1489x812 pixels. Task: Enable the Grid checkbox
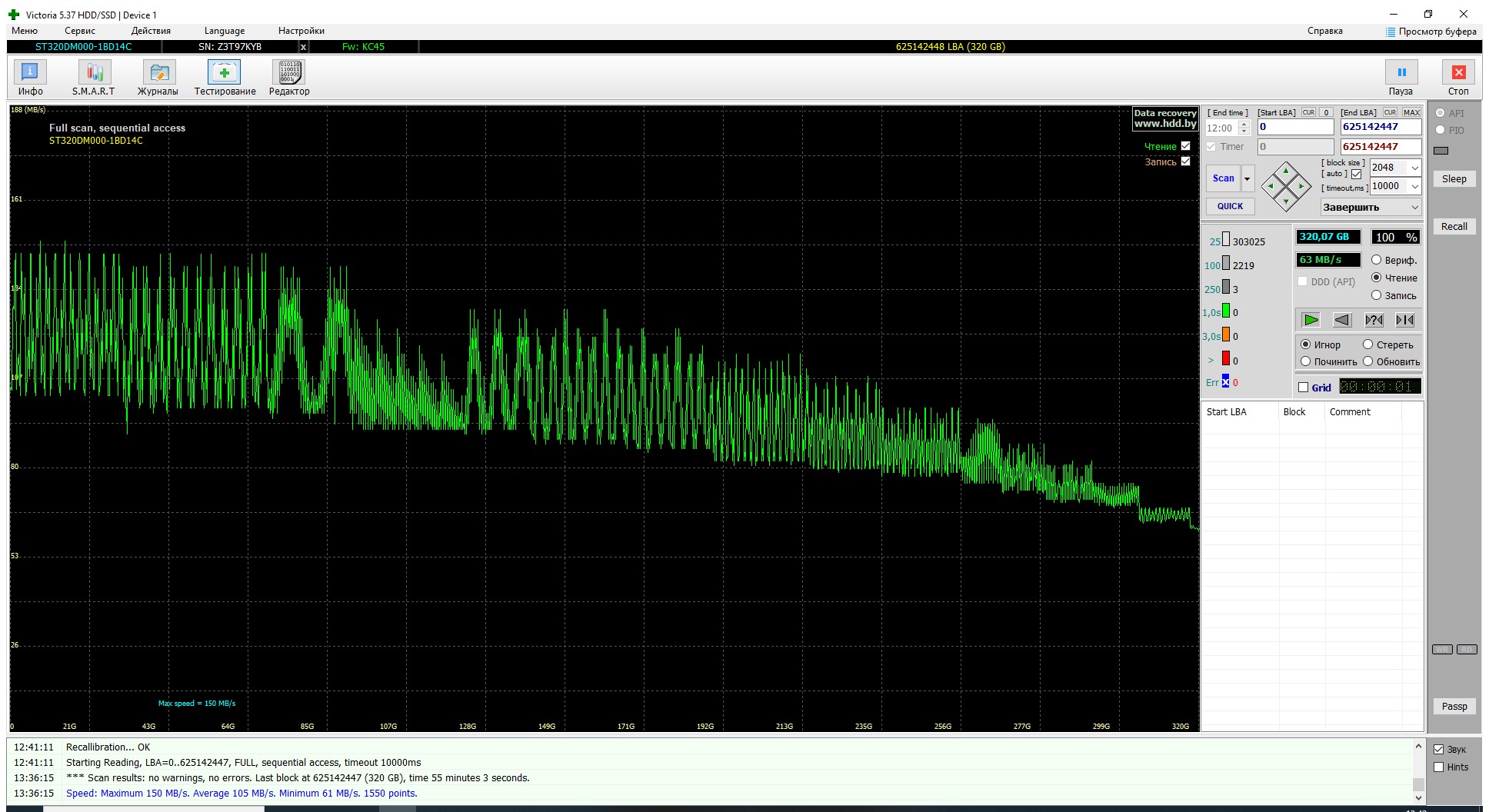click(1304, 388)
